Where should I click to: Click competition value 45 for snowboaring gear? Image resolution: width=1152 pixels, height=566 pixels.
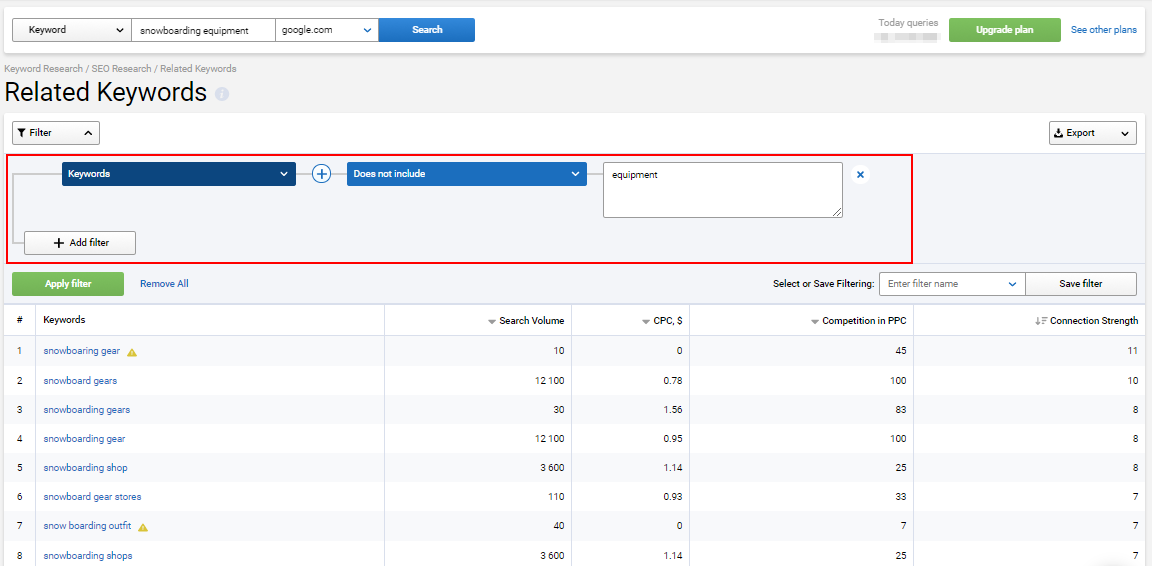pos(900,351)
